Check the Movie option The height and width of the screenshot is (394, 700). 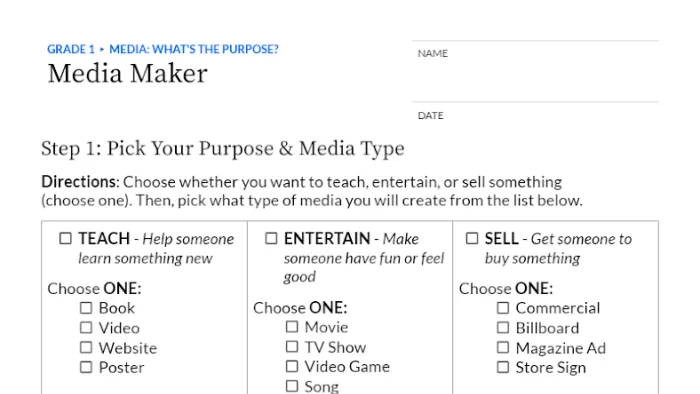click(292, 327)
